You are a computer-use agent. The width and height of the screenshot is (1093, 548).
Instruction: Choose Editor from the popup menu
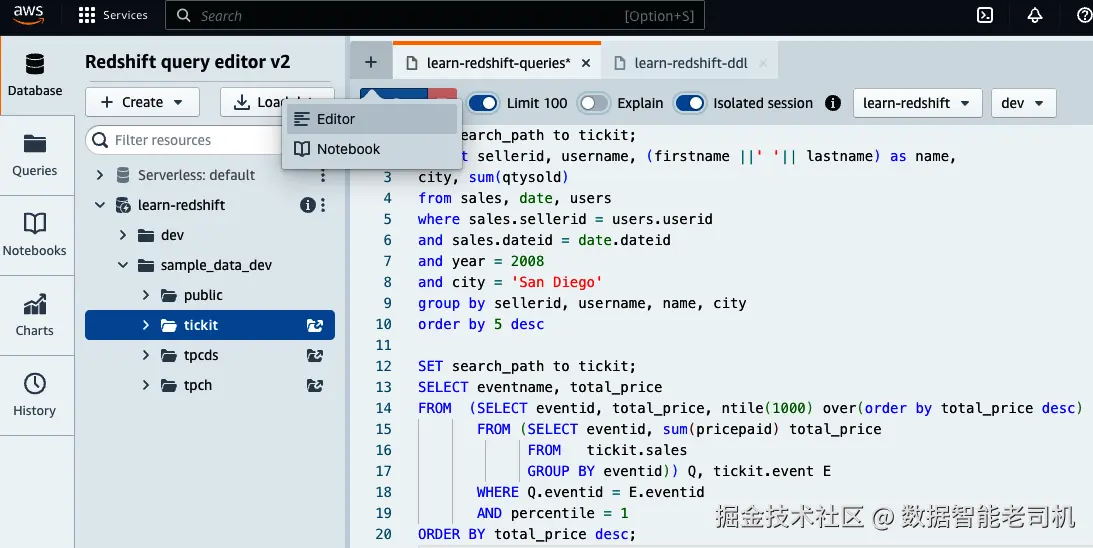pos(372,119)
